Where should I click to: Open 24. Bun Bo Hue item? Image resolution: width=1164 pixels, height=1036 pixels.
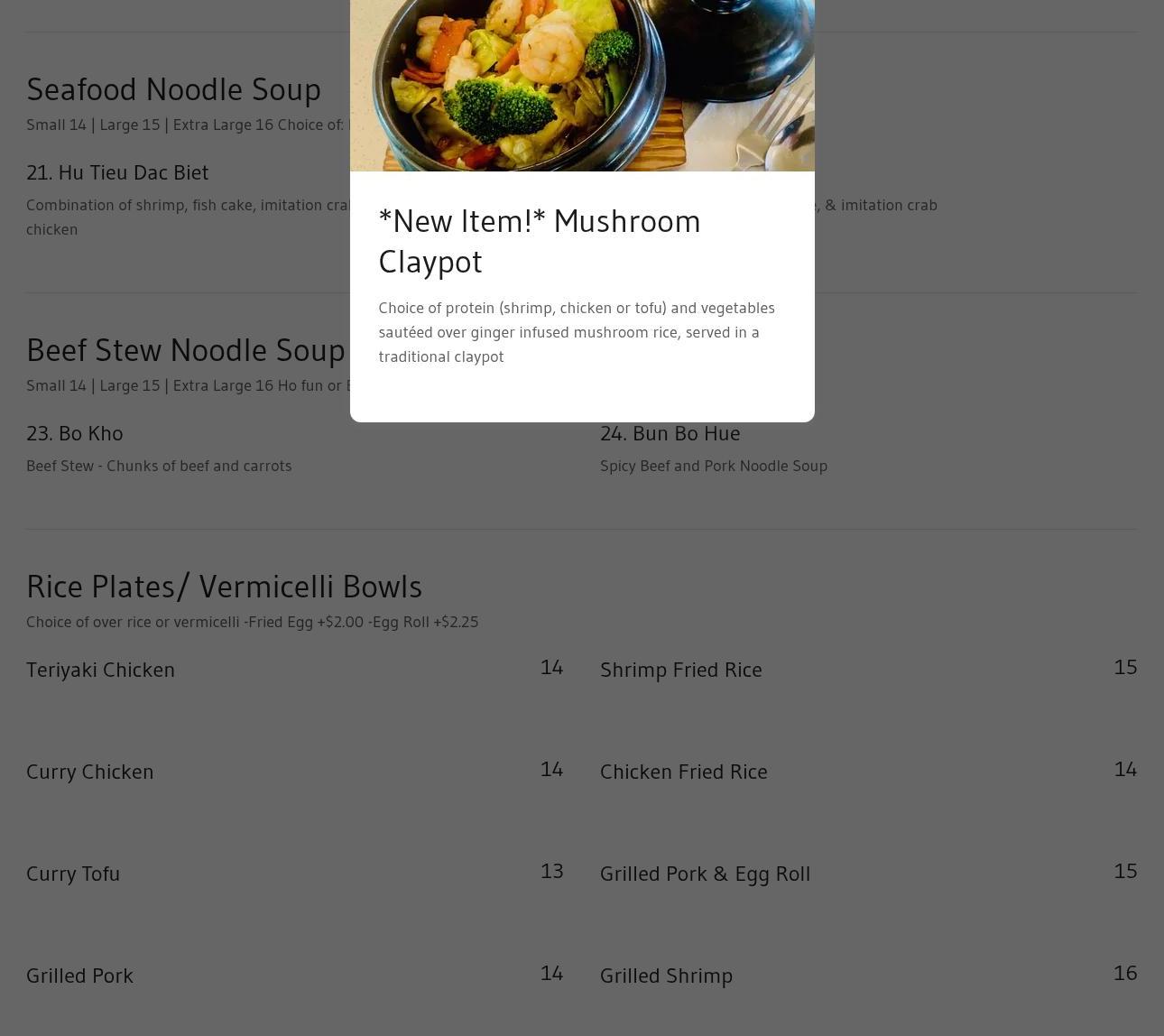pyautogui.click(x=670, y=433)
